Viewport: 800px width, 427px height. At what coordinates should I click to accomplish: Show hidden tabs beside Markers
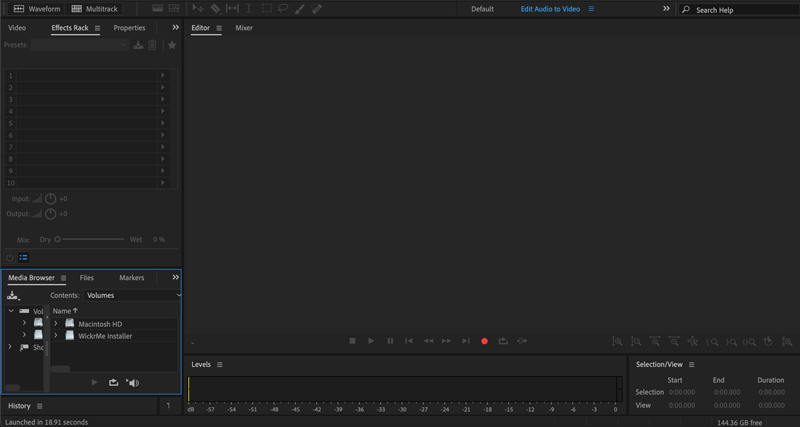(176, 278)
